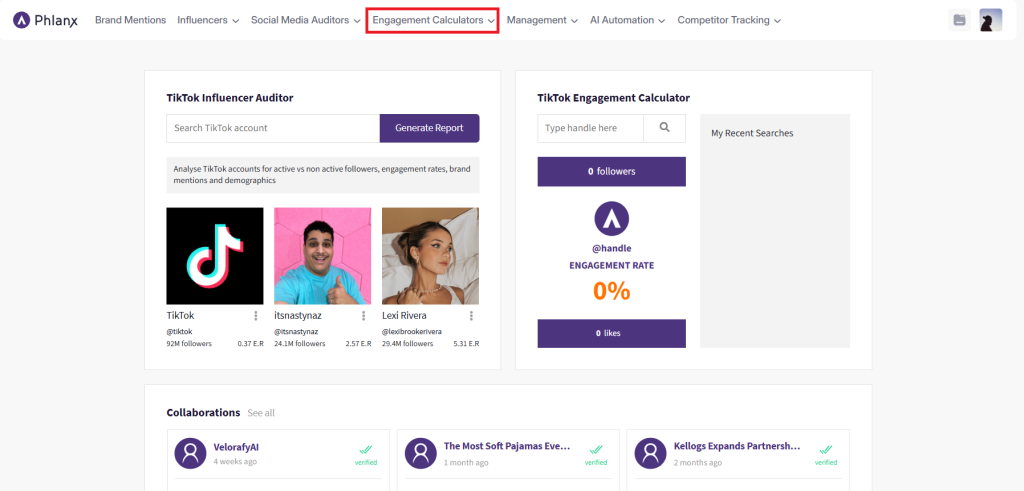Open the Engagement Calculators dropdown

(x=432, y=20)
